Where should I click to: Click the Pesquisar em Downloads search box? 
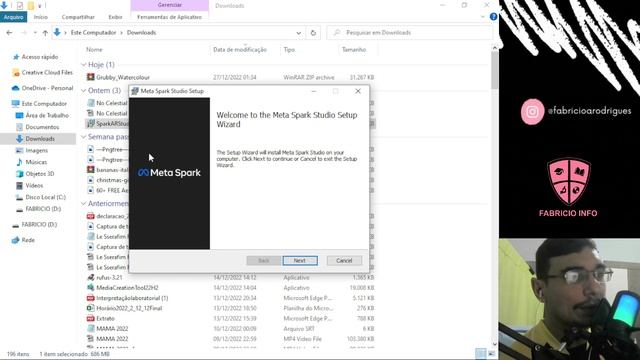point(409,33)
